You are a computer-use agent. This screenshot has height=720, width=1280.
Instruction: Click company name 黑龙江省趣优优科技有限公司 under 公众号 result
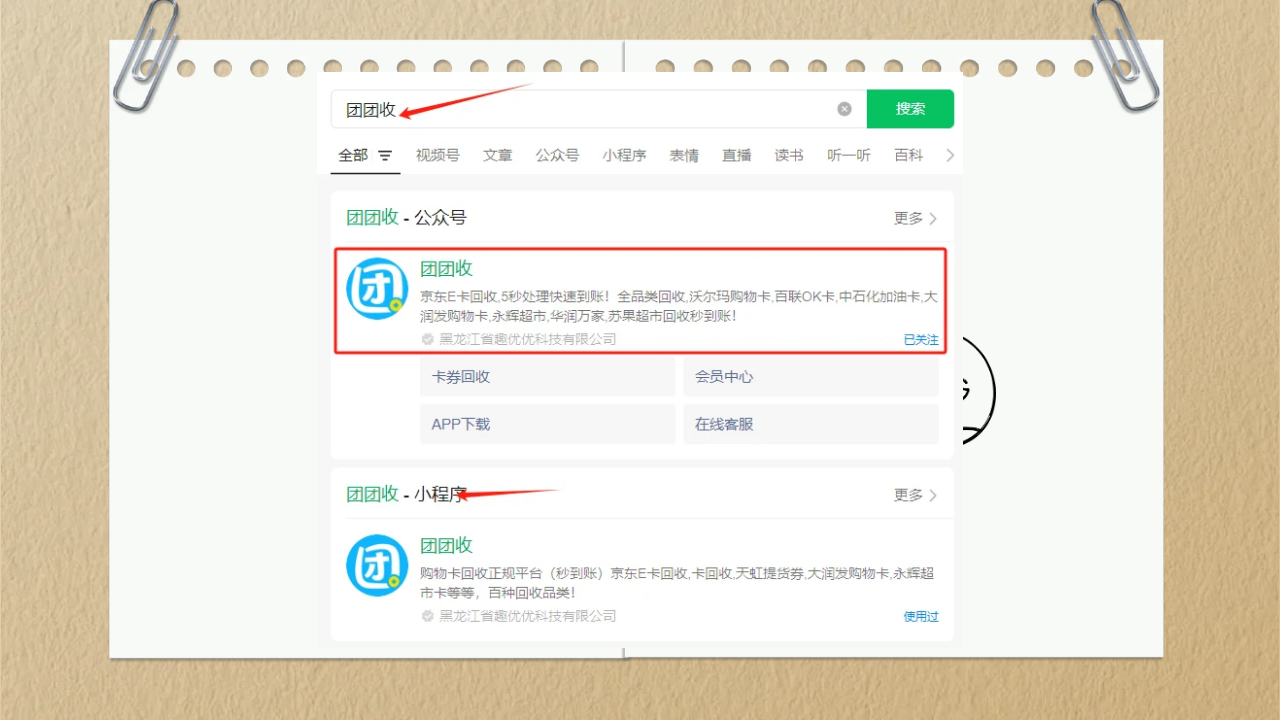[528, 339]
